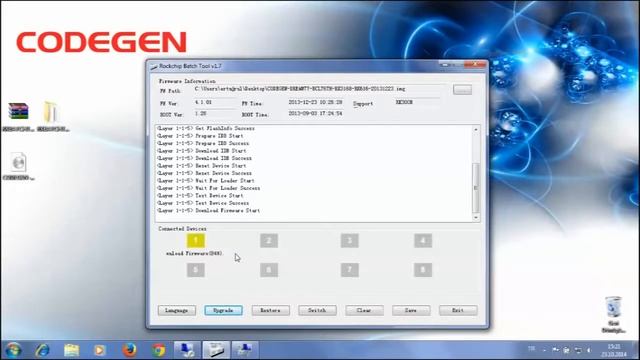Click the active Rockchip taskbar item
Screen dimensions: 640x360
pyautogui.click(x=216, y=350)
